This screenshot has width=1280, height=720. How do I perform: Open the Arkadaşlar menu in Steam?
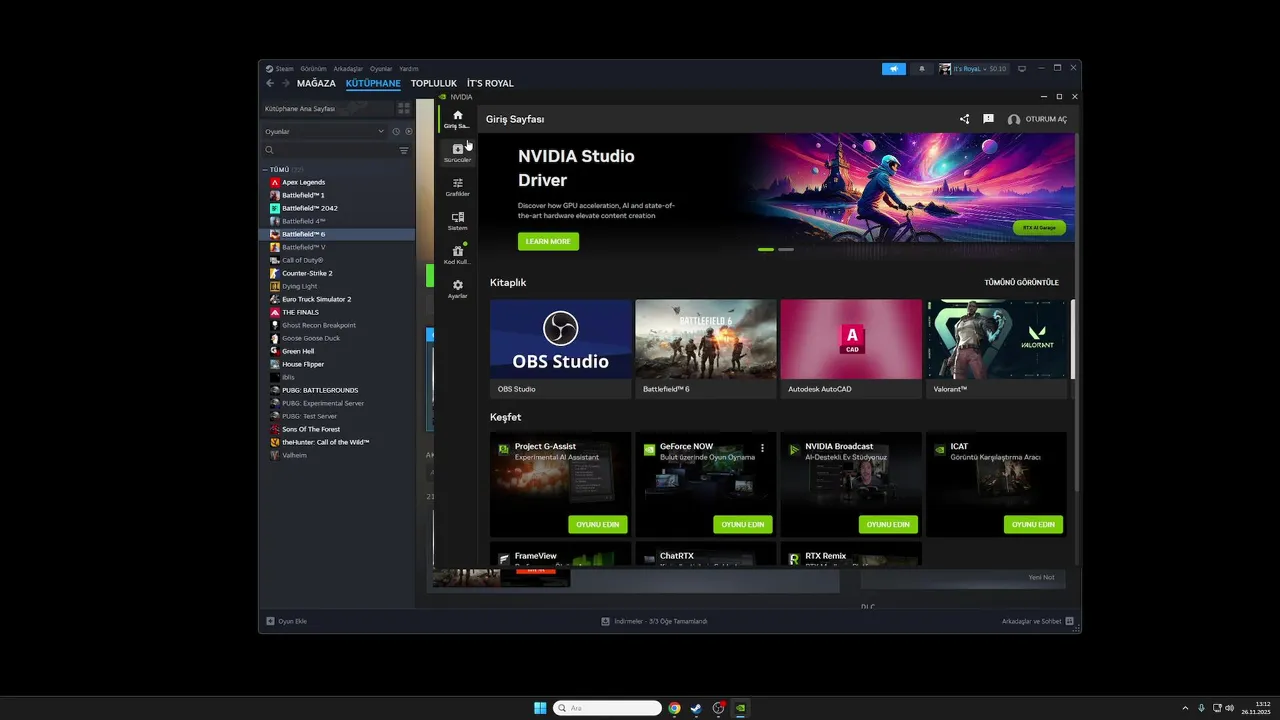coord(349,69)
